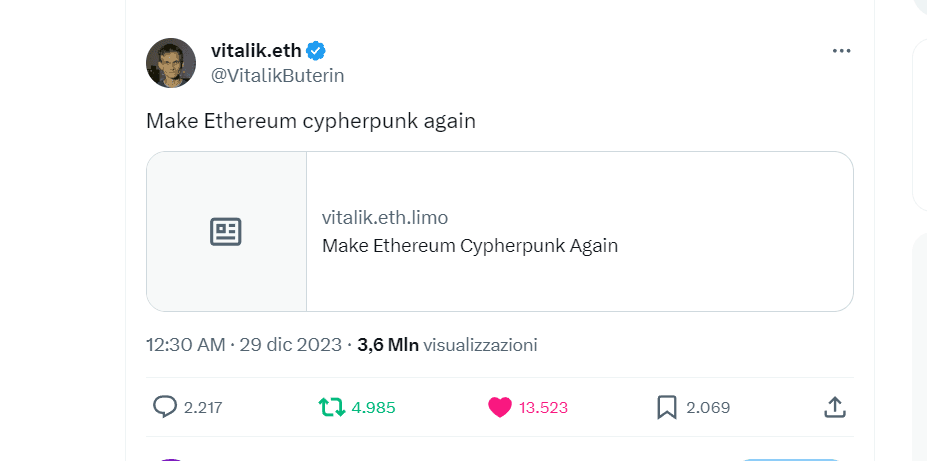Click the tweet text Make Ethereum cypherpunk again
The image size is (927, 461).
click(x=310, y=121)
